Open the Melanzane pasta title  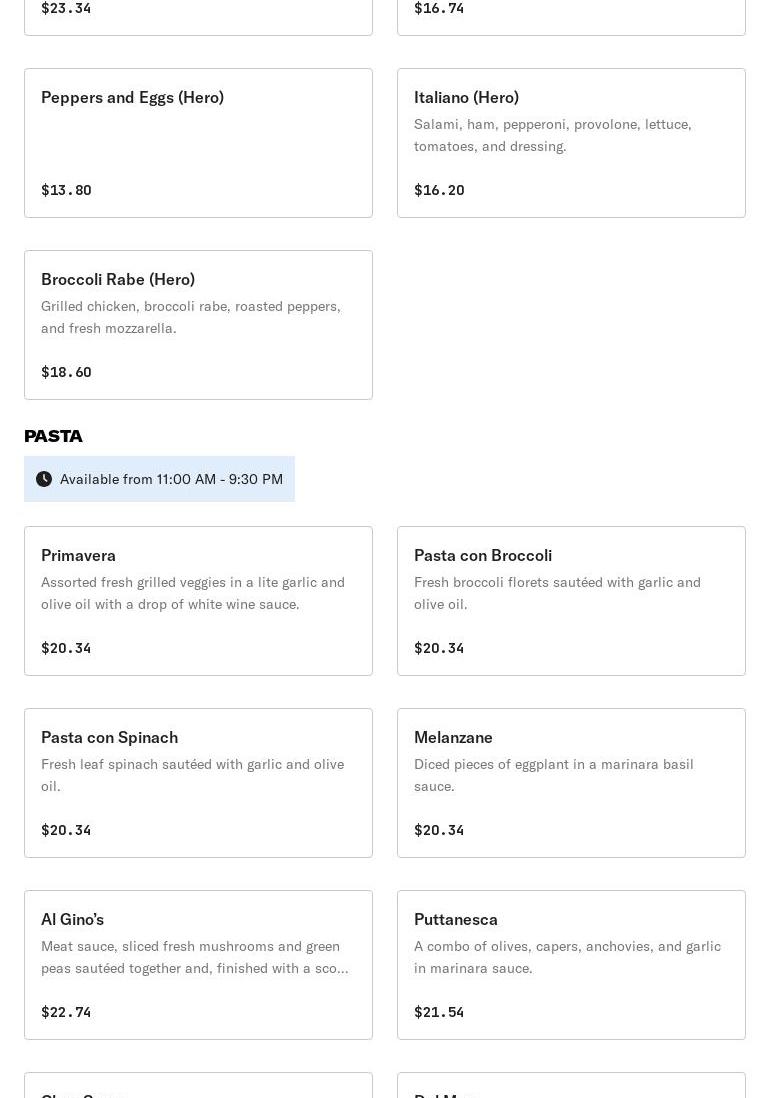click(453, 737)
